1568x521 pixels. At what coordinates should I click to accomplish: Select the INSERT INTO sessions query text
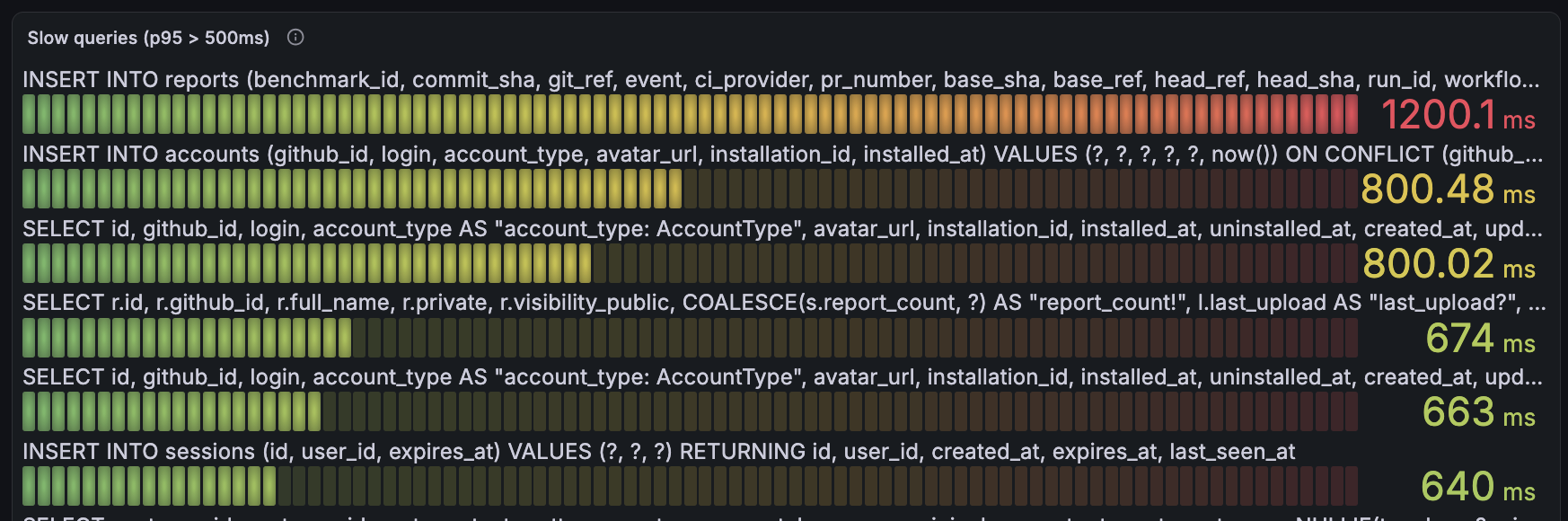pyautogui.click(x=659, y=452)
